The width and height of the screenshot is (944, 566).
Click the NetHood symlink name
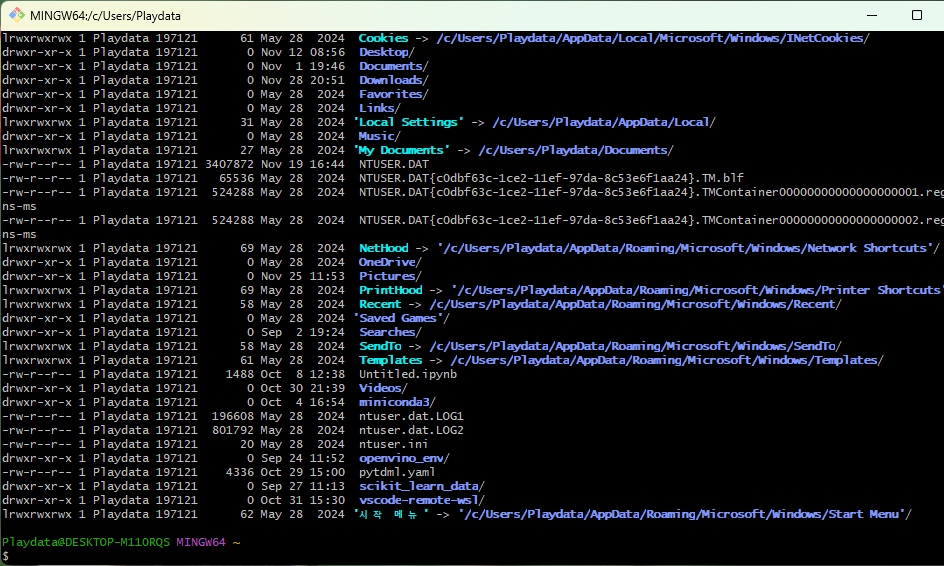[x=384, y=248]
